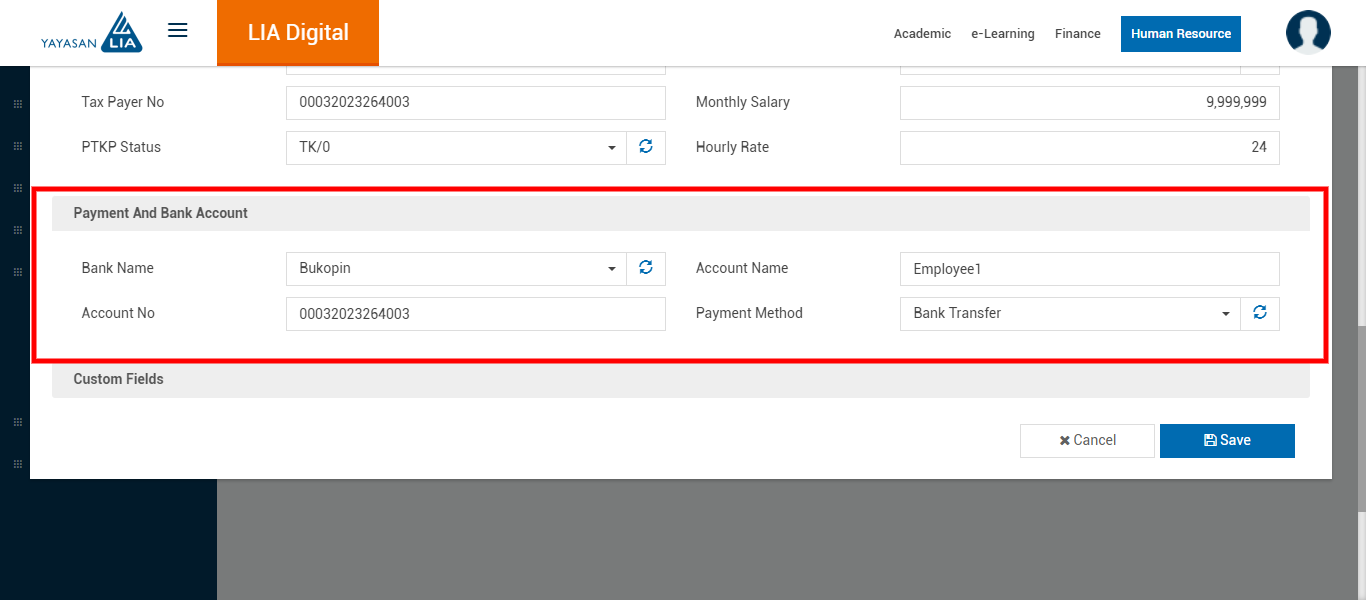Click the Yayasan LIA logo
The image size is (1366, 600).
click(x=92, y=32)
